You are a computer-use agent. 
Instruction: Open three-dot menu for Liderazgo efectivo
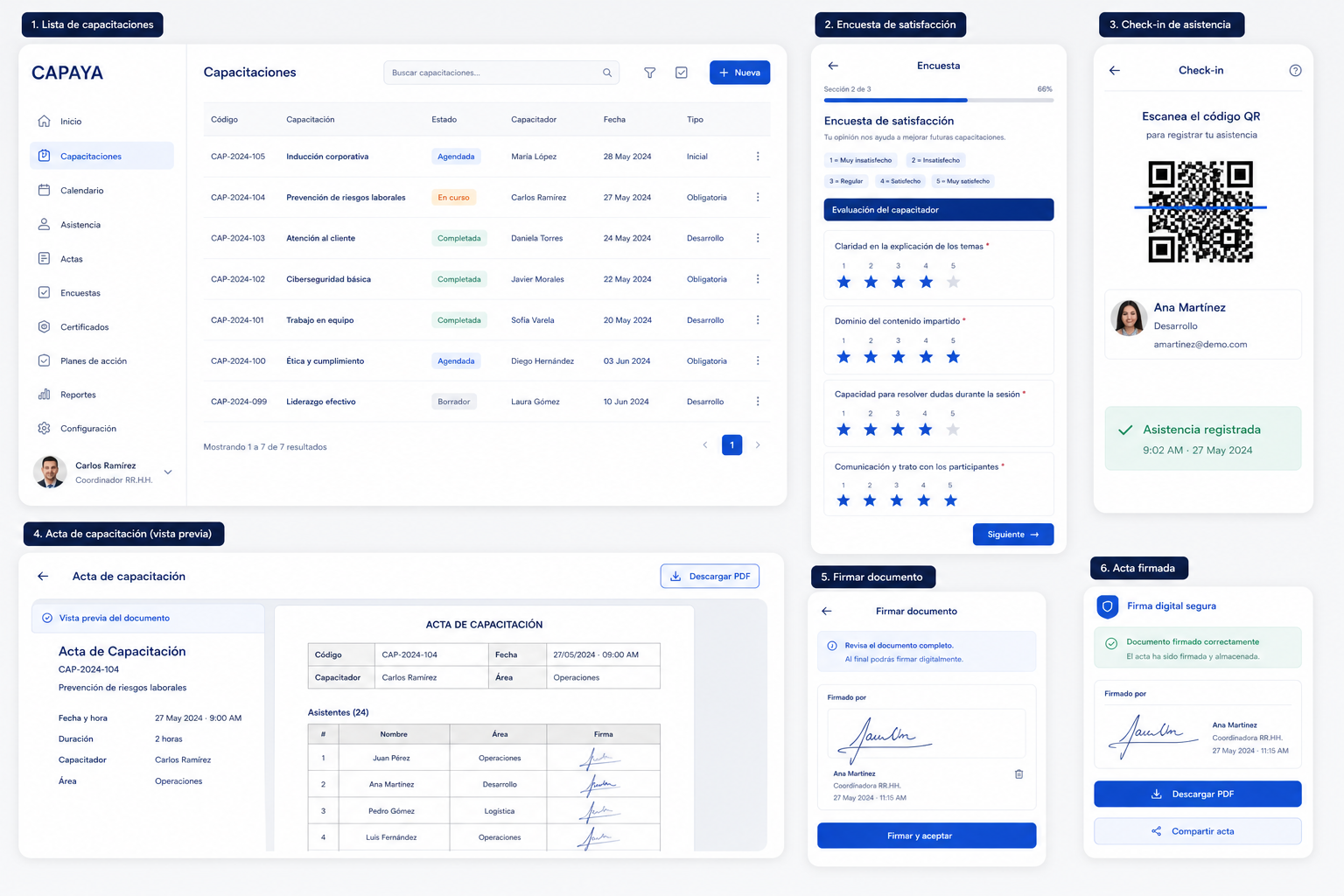pyautogui.click(x=758, y=402)
